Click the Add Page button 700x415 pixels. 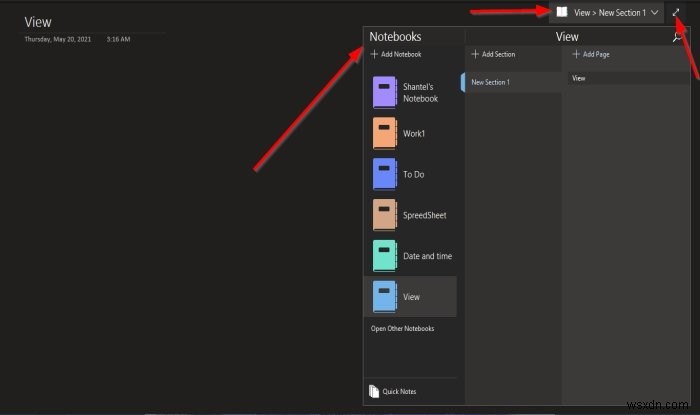click(x=591, y=54)
